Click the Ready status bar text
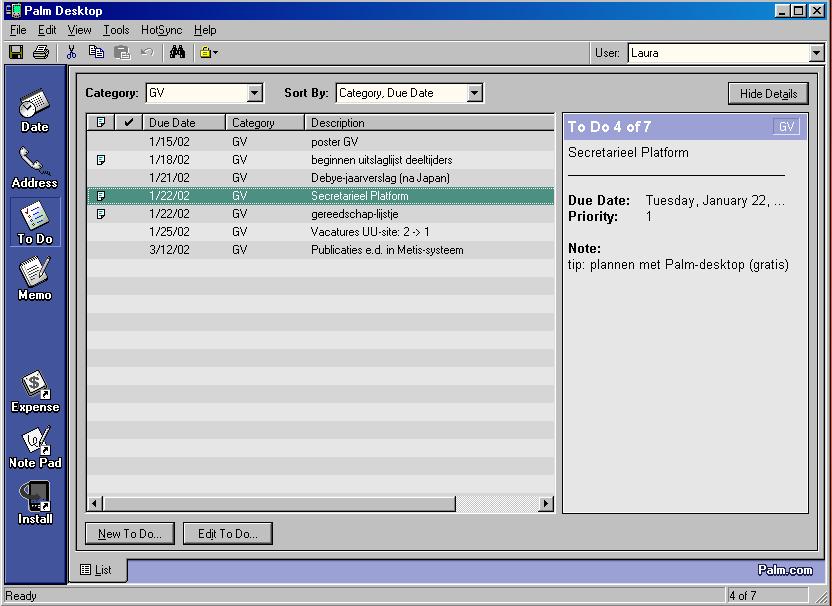The width and height of the screenshot is (832, 606). (21, 596)
